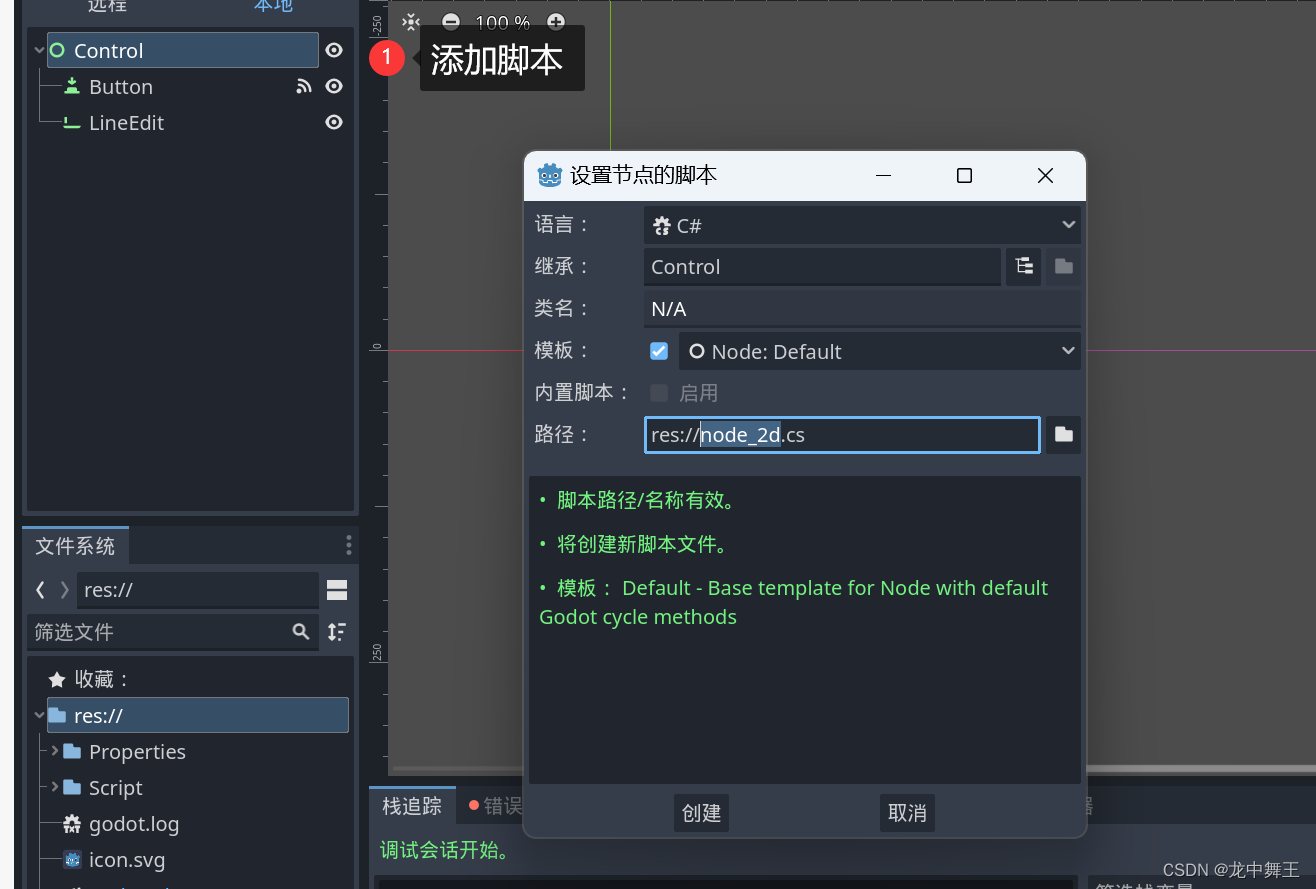Toggle visibility of the LineEdit node
This screenshot has width=1316, height=889.
(x=334, y=123)
